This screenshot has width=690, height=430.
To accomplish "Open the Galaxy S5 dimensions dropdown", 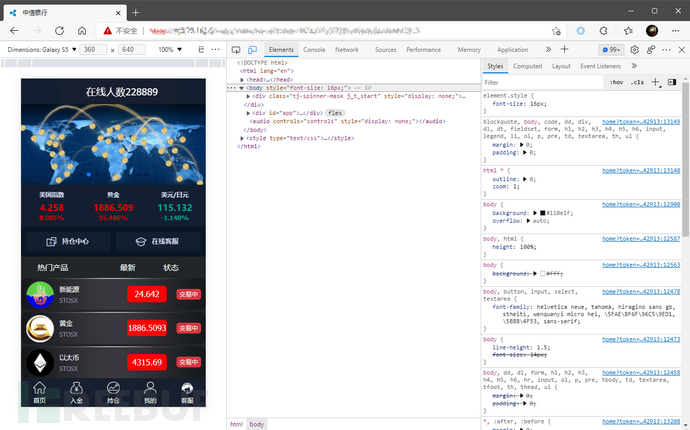I will [42, 50].
